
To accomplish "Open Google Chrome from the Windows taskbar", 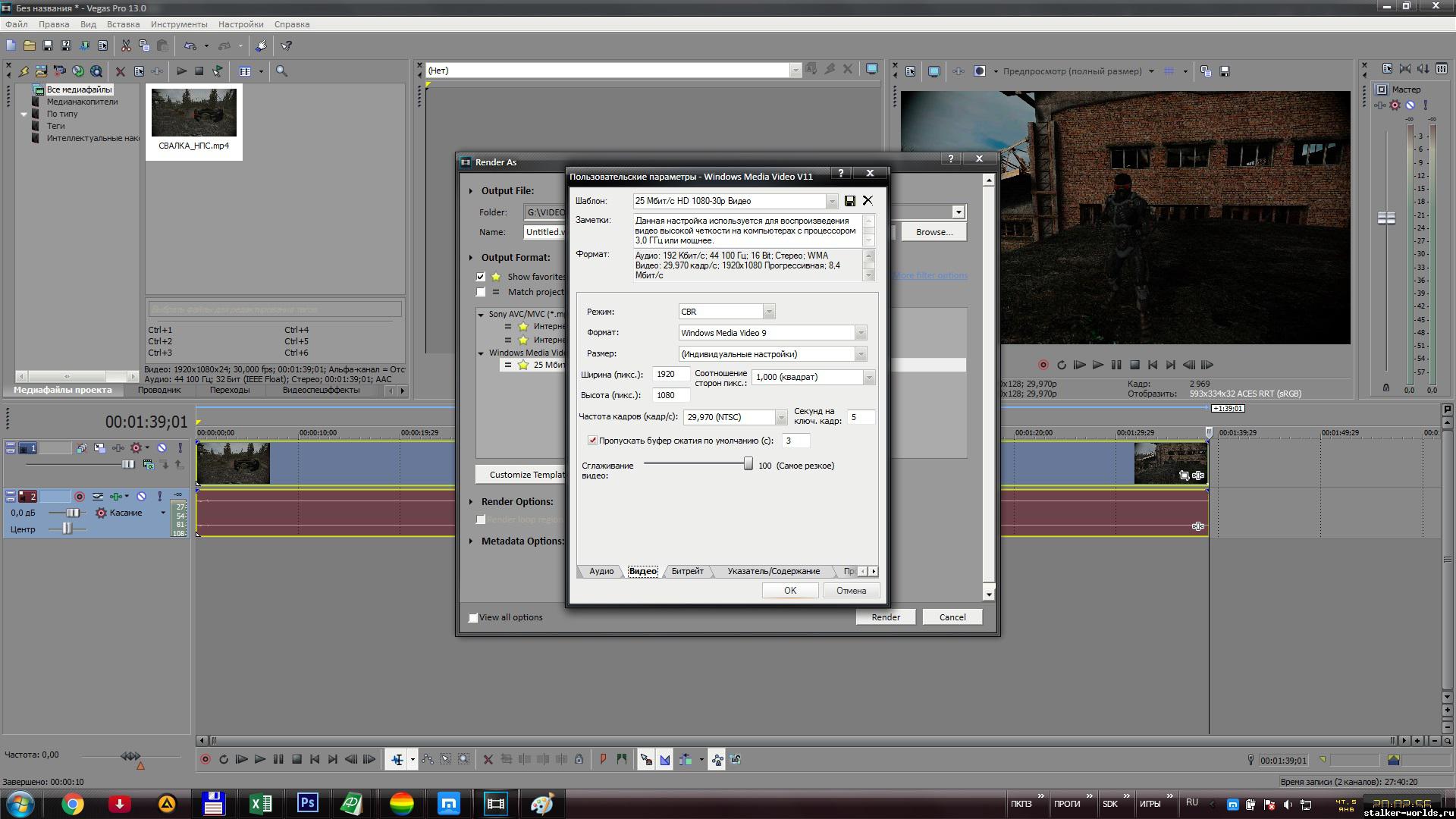I will 73,804.
